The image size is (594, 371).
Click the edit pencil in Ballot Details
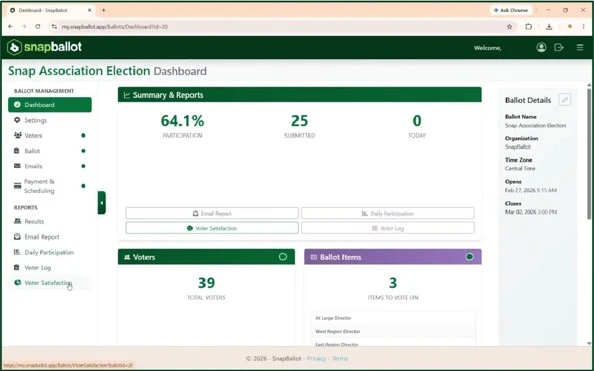tap(565, 100)
